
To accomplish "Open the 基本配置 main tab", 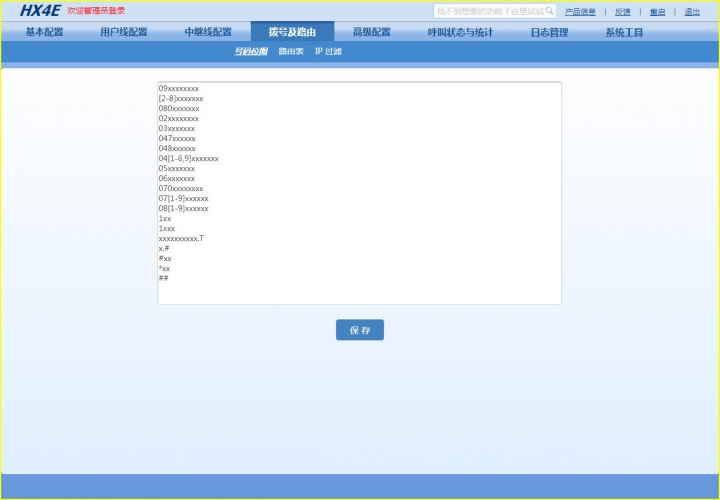I will tap(45, 32).
